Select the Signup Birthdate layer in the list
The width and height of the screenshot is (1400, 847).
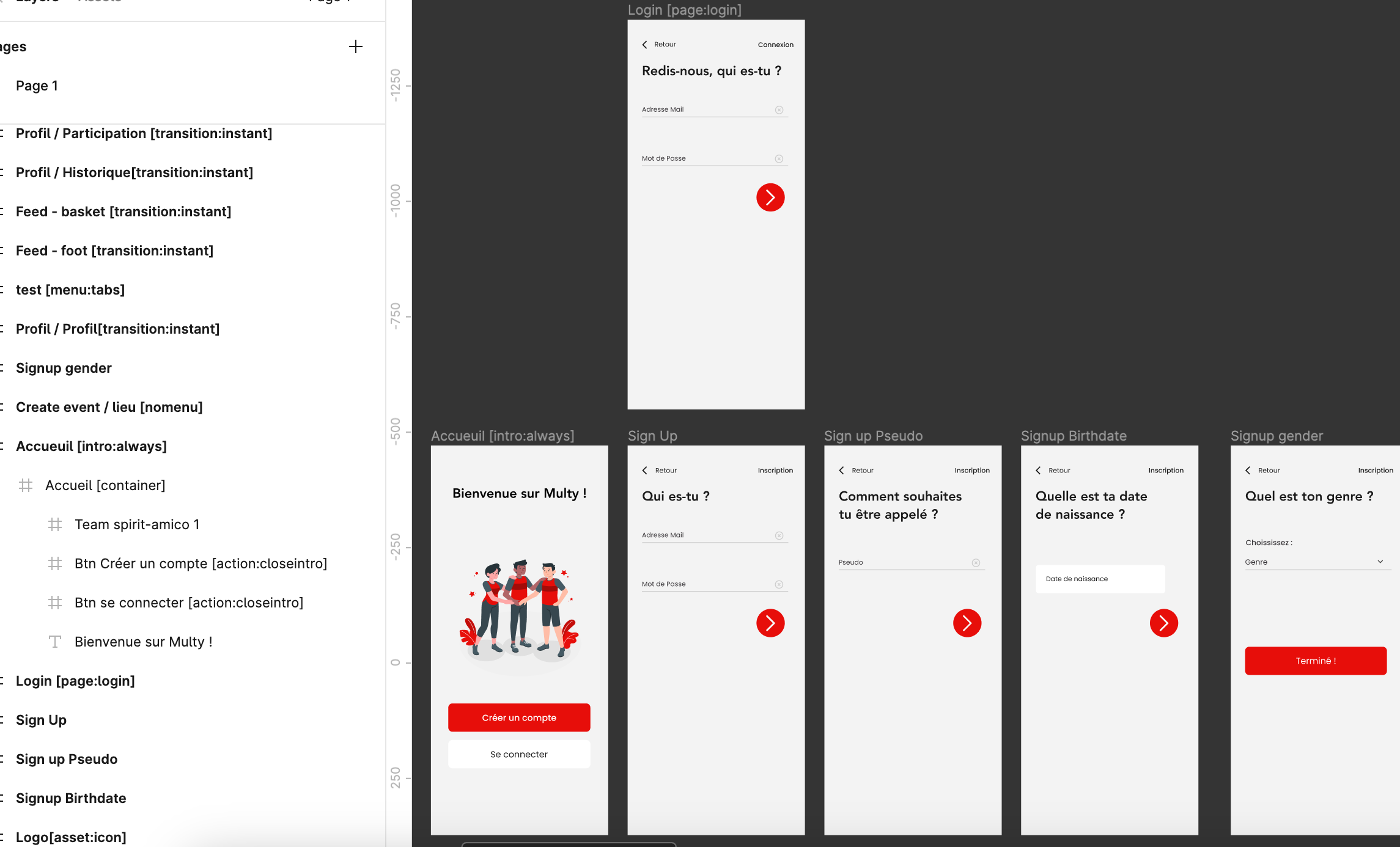(x=71, y=798)
